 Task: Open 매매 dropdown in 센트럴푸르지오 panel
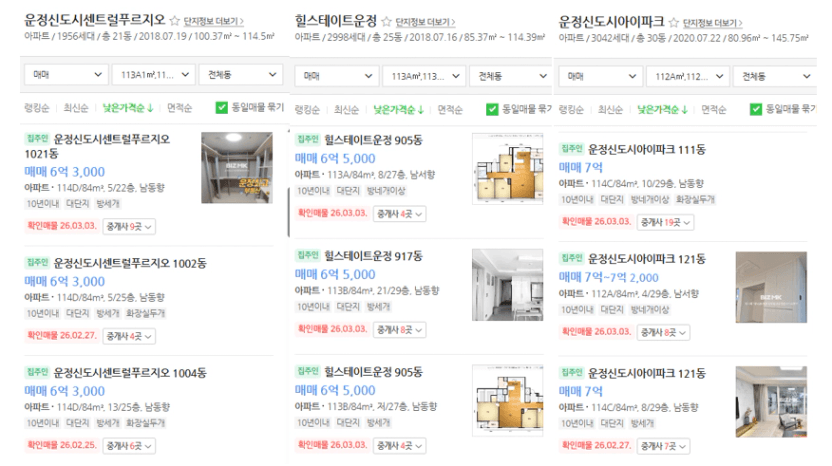pyautogui.click(x=66, y=75)
